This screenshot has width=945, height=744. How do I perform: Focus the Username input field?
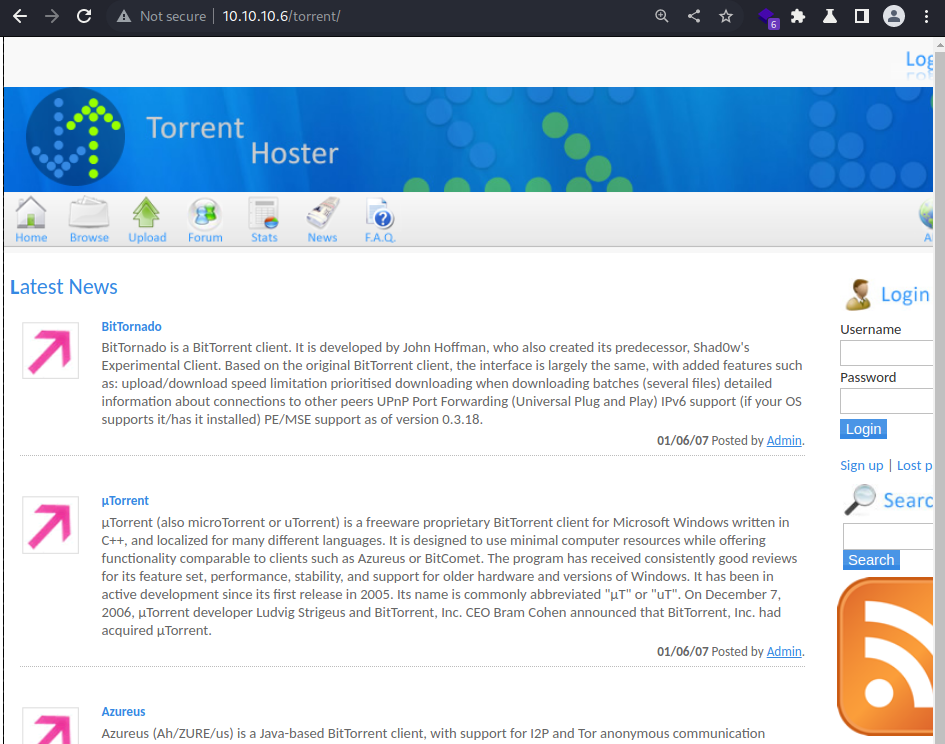[887, 353]
